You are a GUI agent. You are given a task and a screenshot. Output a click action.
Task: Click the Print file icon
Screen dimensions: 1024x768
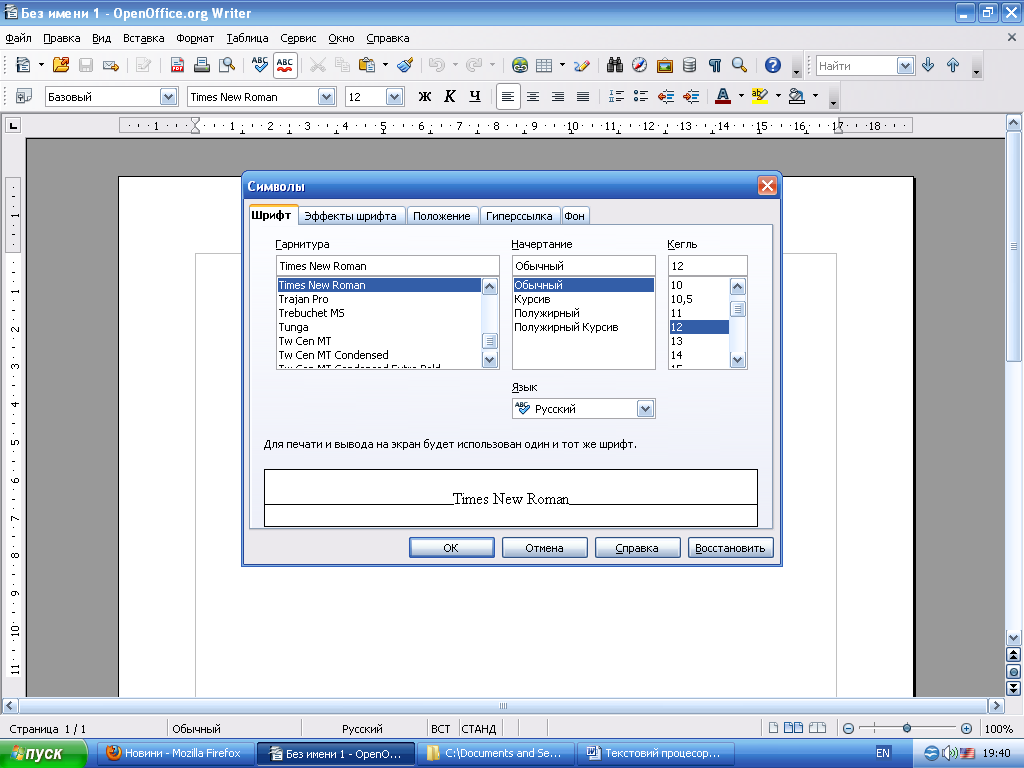pyautogui.click(x=202, y=65)
